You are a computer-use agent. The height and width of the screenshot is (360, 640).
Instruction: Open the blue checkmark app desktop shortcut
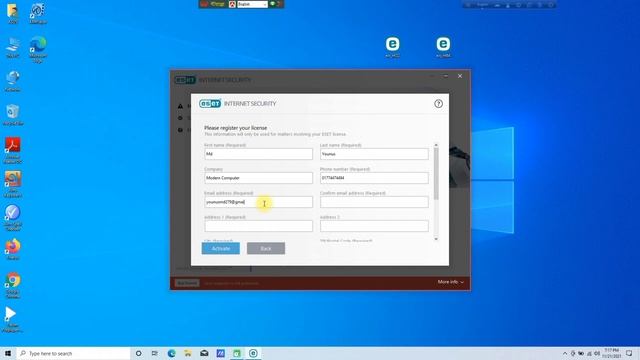(13, 217)
